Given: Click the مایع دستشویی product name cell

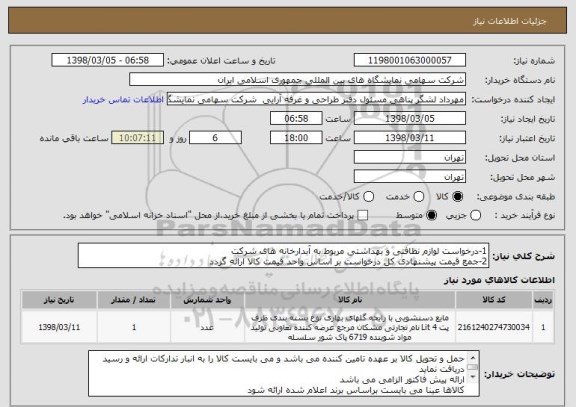Looking at the screenshot, I should coord(350,327).
